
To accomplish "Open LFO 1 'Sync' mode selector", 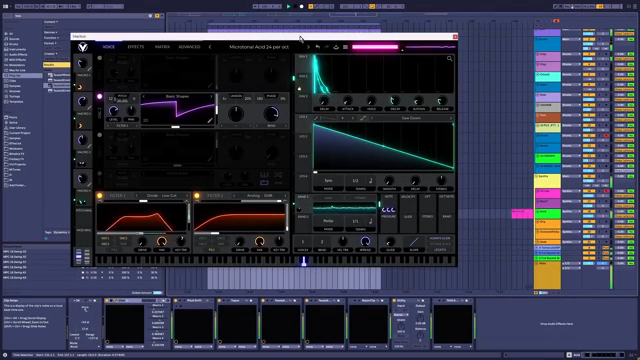I will [328, 180].
